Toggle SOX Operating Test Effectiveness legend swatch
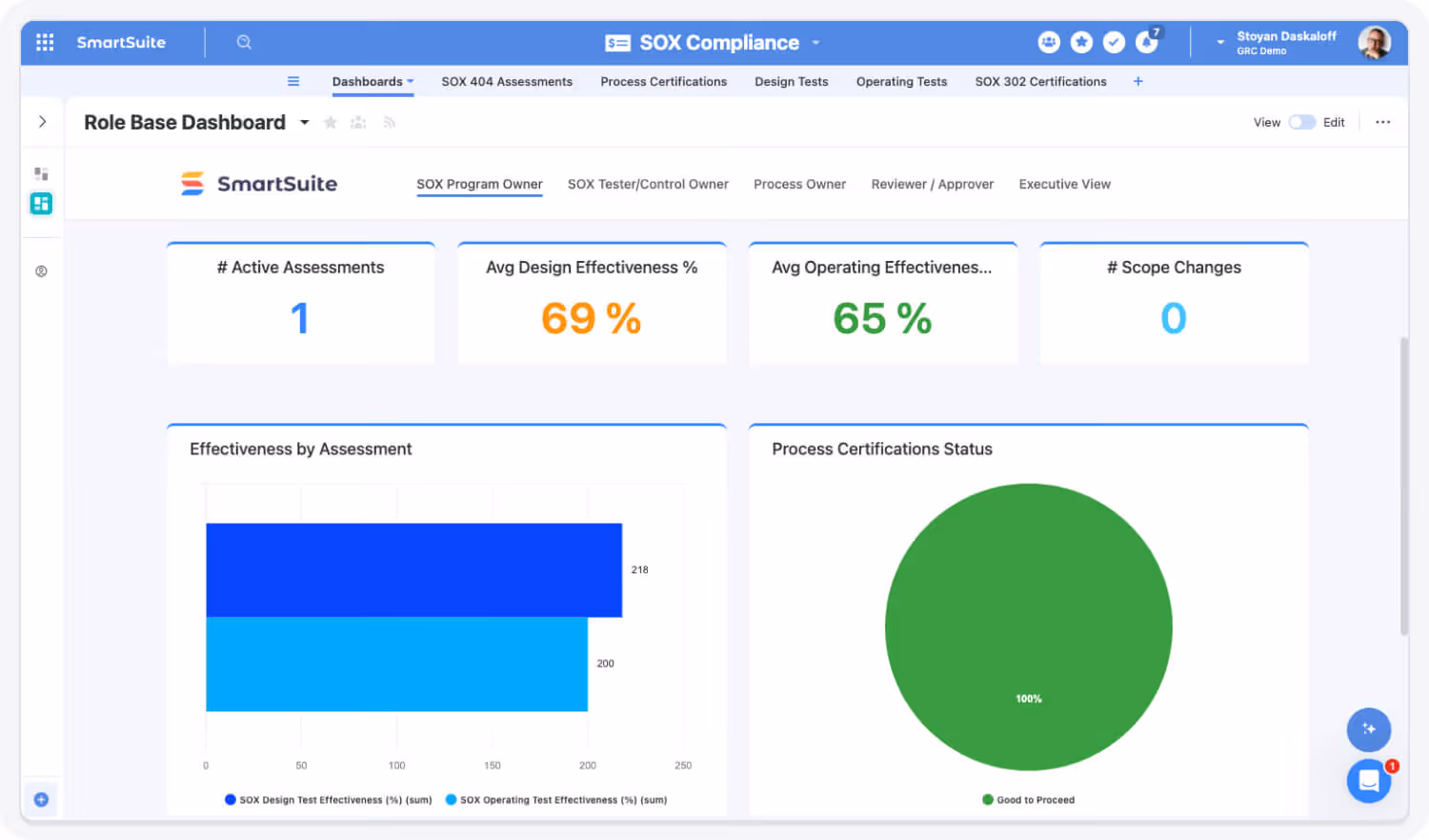1429x840 pixels. pyautogui.click(x=451, y=800)
